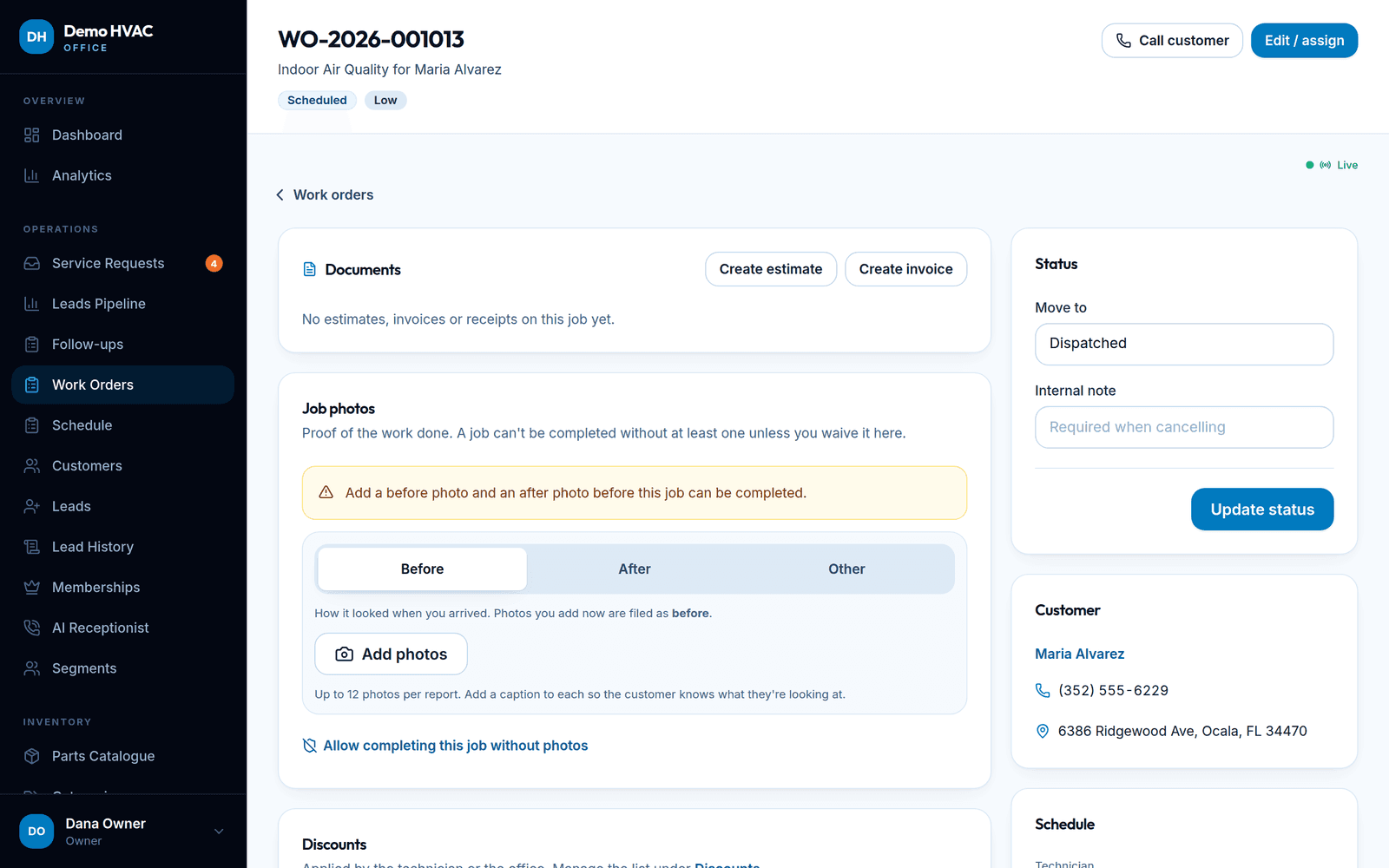
Task: Click the phone icon in Call customer
Action: tap(1123, 41)
